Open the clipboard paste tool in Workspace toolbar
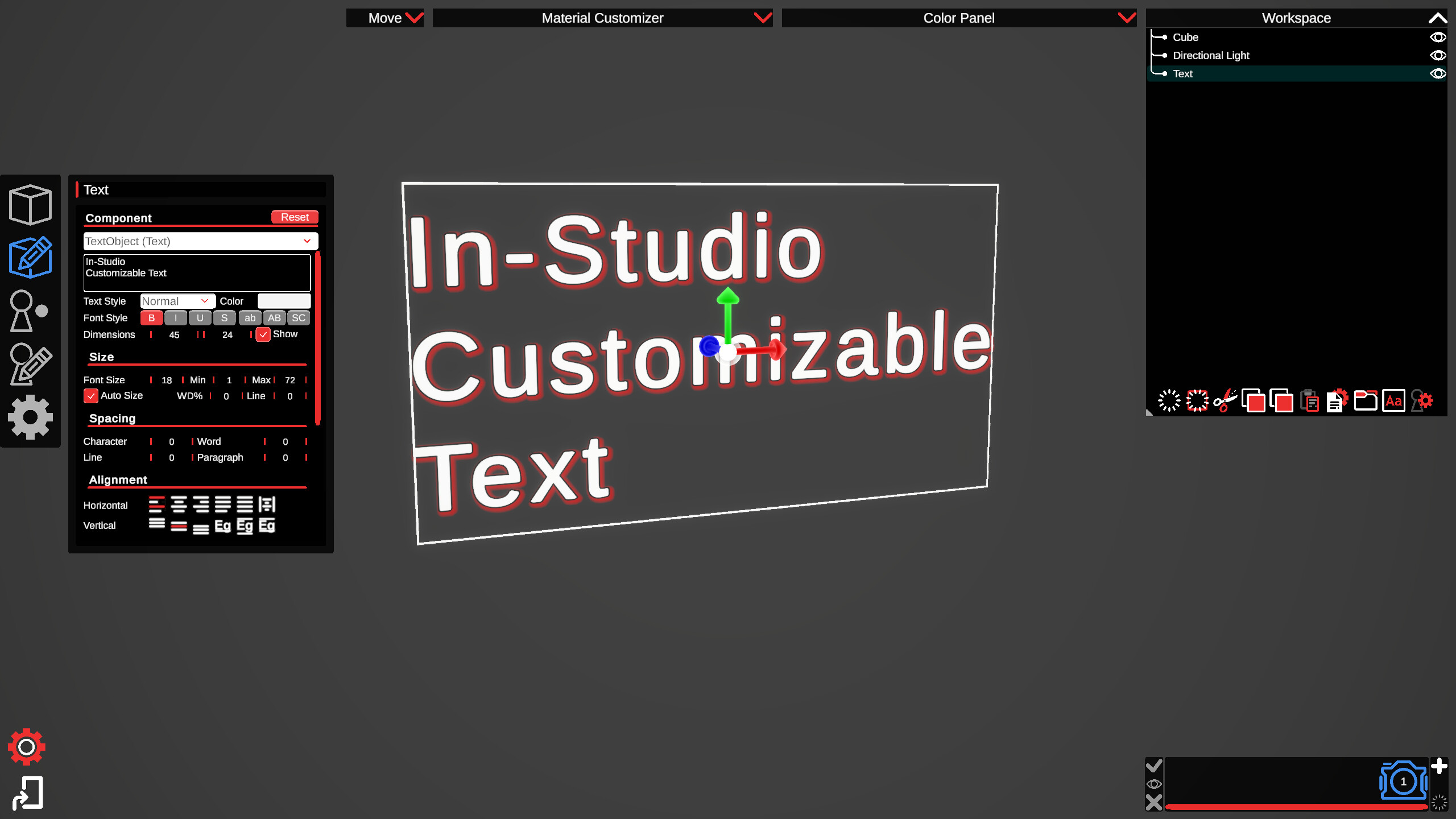The height and width of the screenshot is (819, 1456). click(1310, 401)
